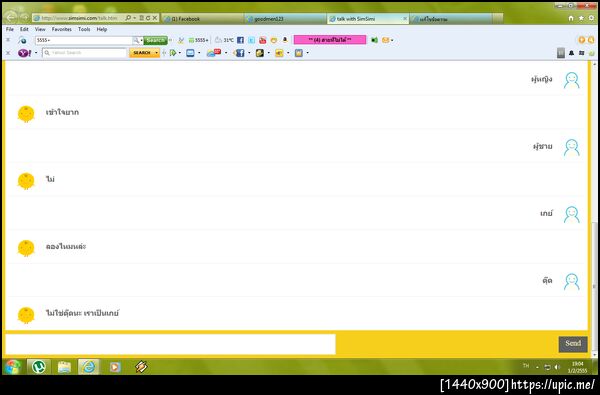Click the weather 31°C toolbar item
The width and height of the screenshot is (600, 395).
[x=224, y=40]
